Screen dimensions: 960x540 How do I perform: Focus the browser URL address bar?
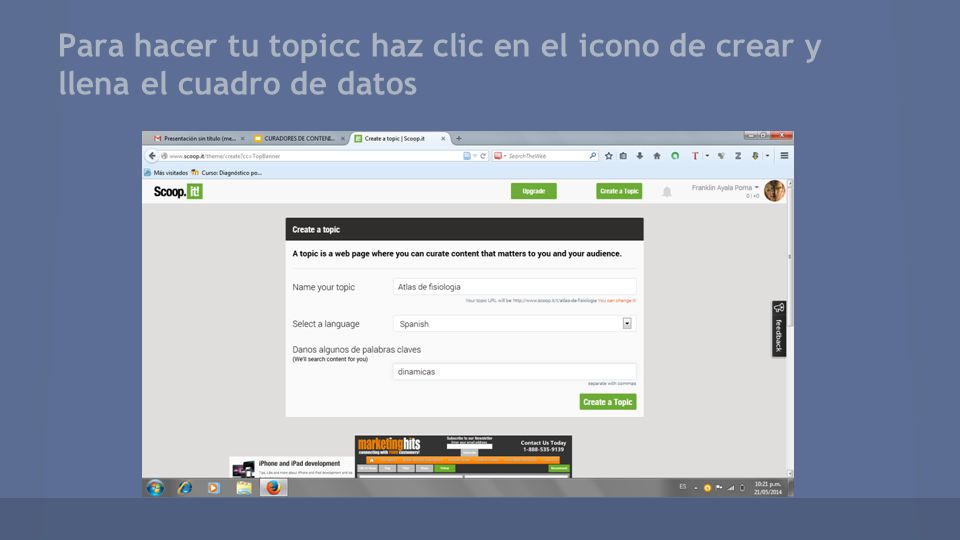312,156
